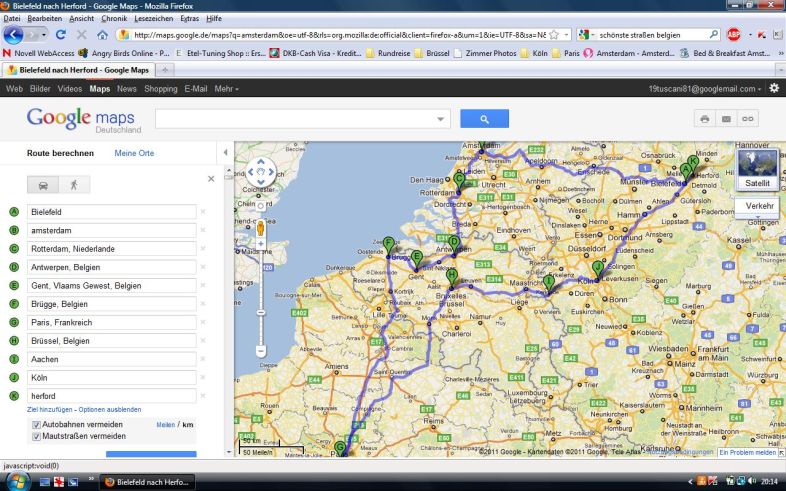Collapse the left route panel with arrow
The width and height of the screenshot is (786, 491).
click(x=225, y=153)
